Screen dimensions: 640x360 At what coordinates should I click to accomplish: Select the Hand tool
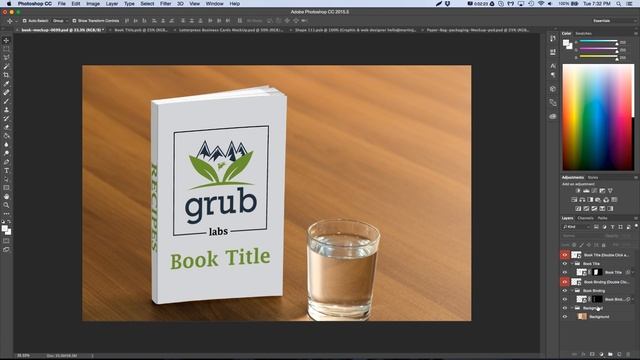[6, 197]
